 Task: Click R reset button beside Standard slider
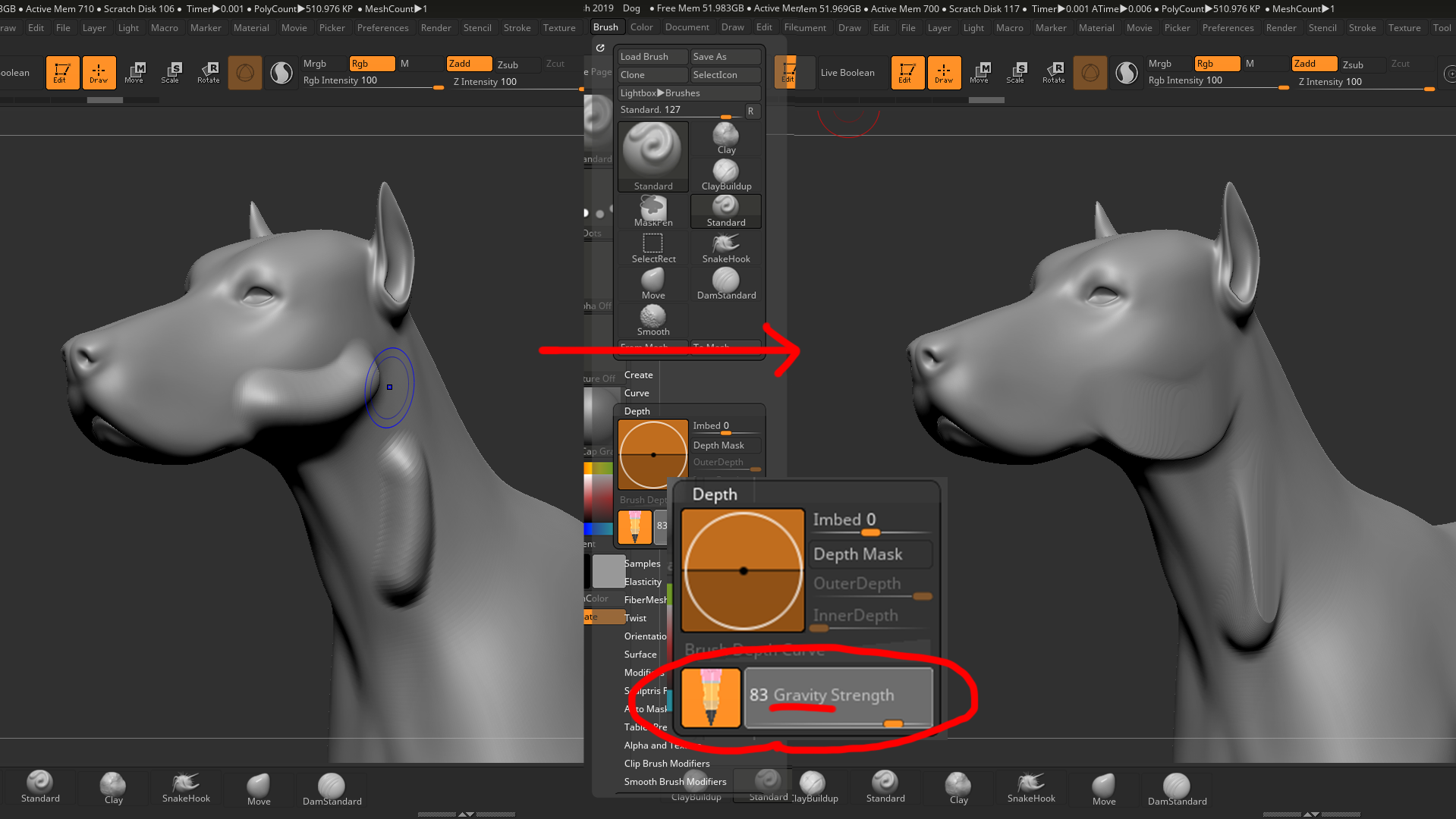(x=750, y=111)
